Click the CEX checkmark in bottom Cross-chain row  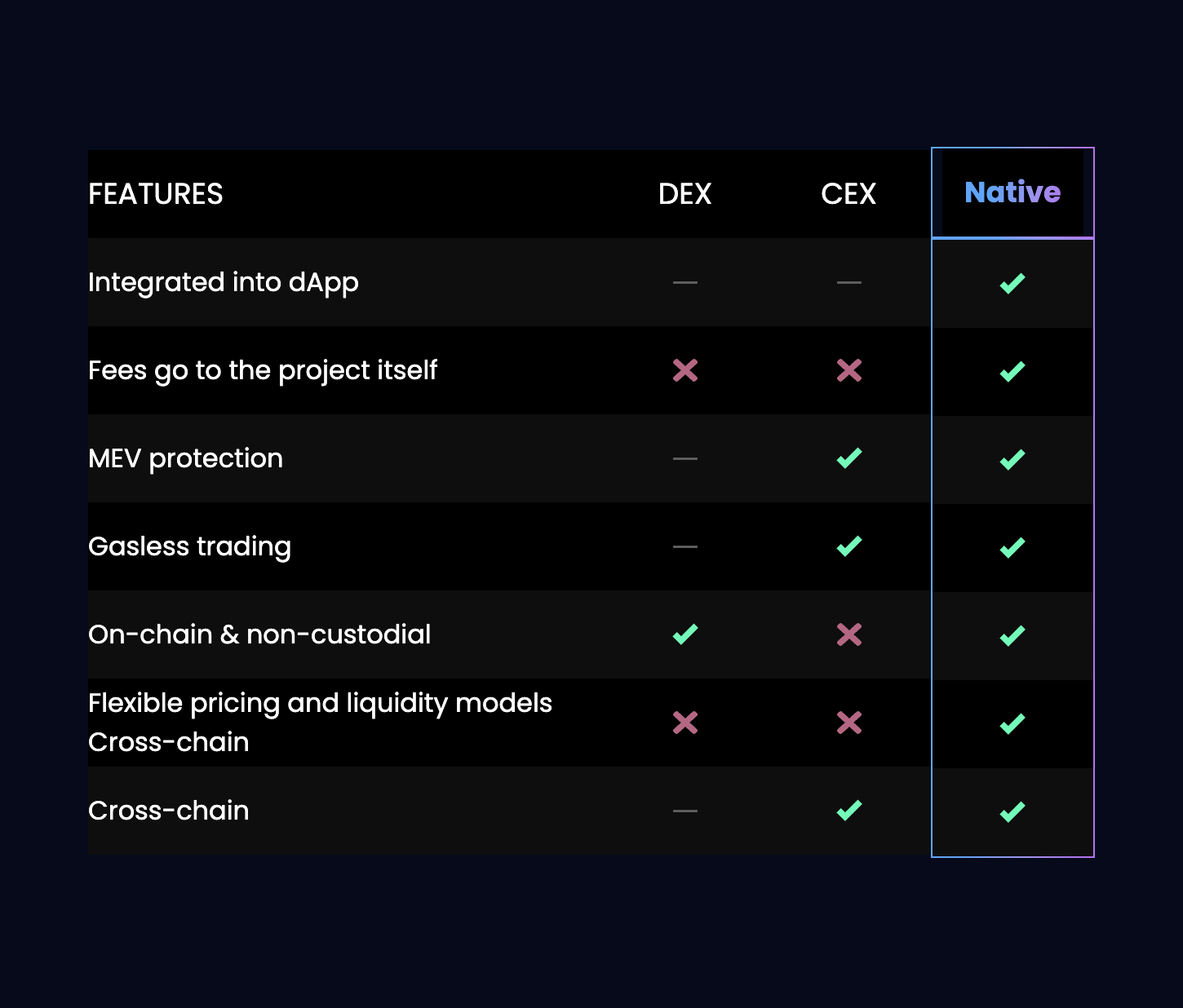849,811
